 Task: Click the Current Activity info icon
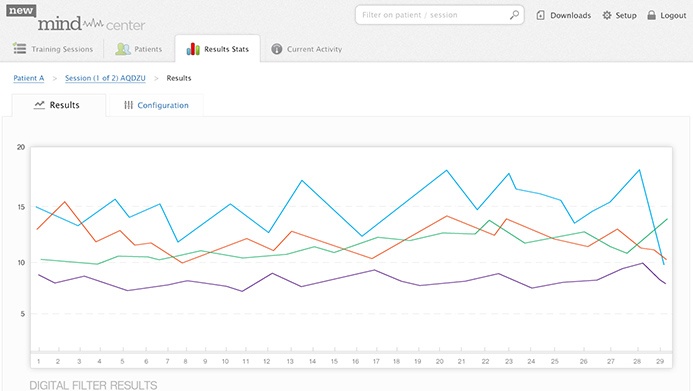[277, 49]
